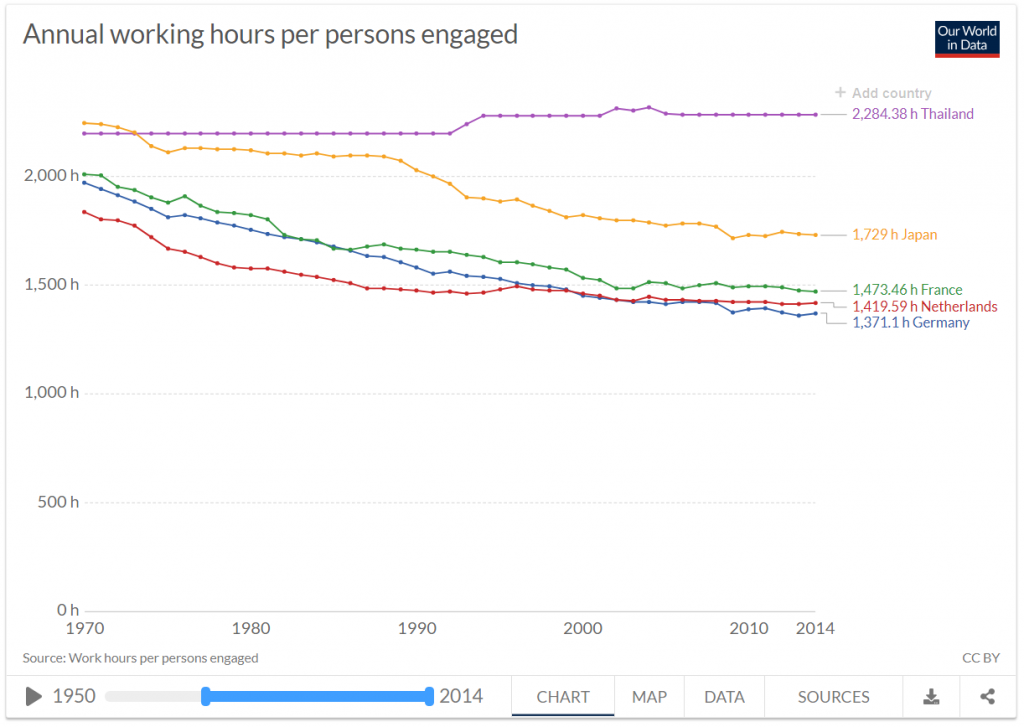Click the Germany legend label

pos(911,323)
